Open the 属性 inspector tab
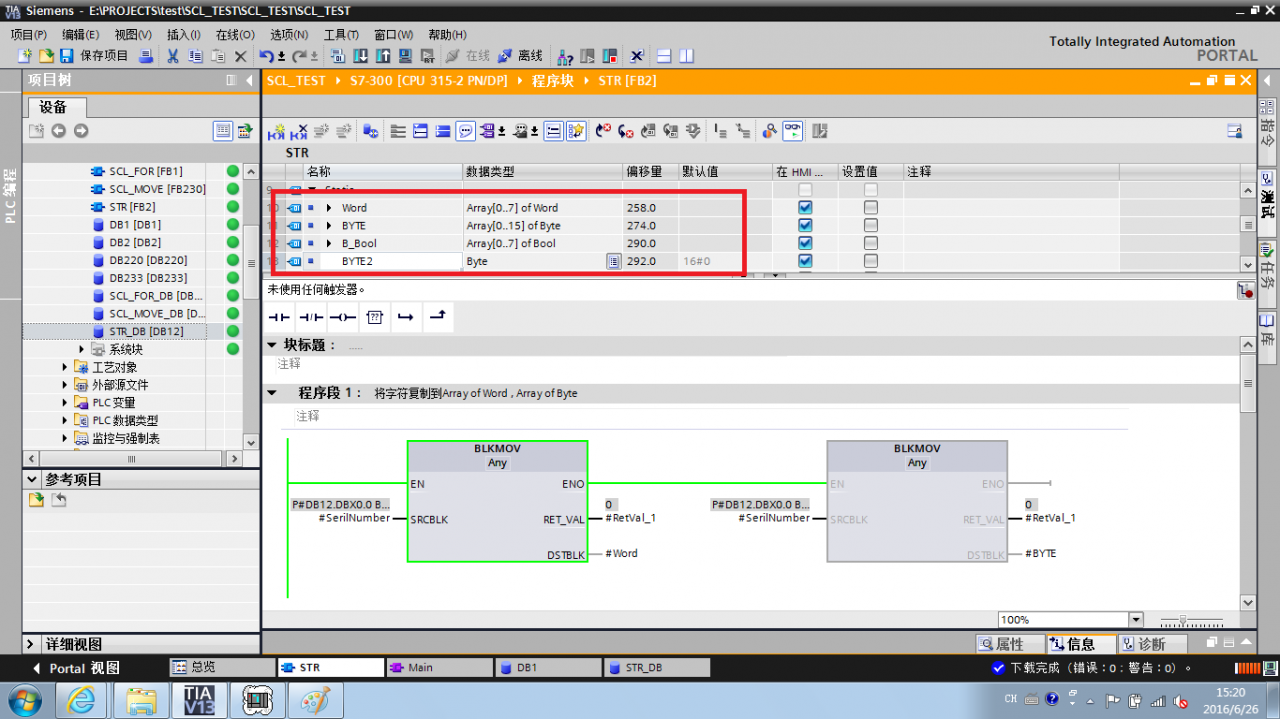Image resolution: width=1280 pixels, height=719 pixels. pyautogui.click(x=1009, y=644)
